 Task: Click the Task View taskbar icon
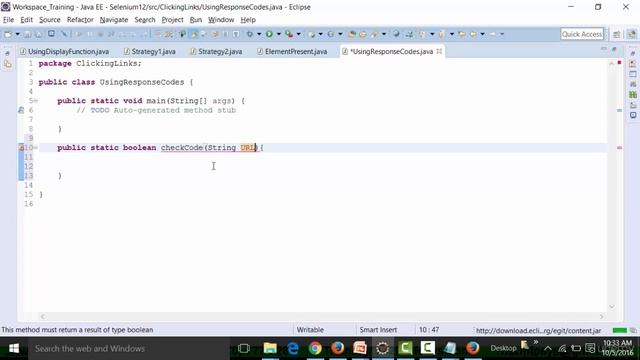(244, 348)
